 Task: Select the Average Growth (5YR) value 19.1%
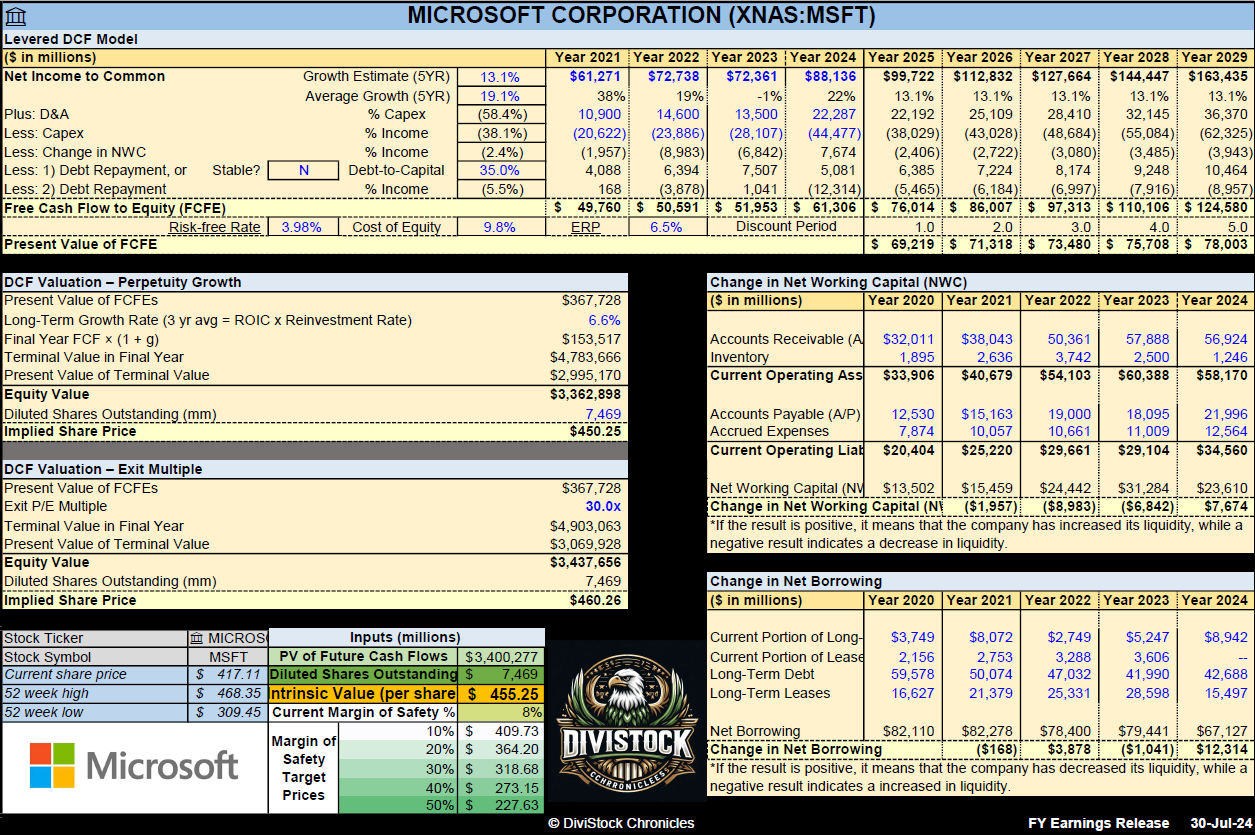pos(499,96)
